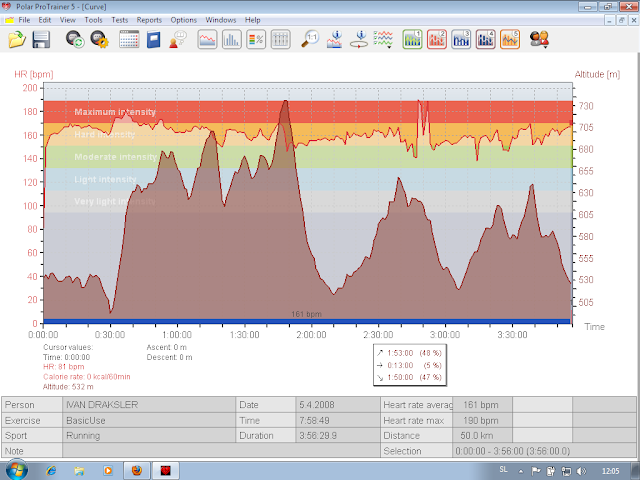Click the SL language indicator in tray
The image size is (640, 480).
(504, 470)
